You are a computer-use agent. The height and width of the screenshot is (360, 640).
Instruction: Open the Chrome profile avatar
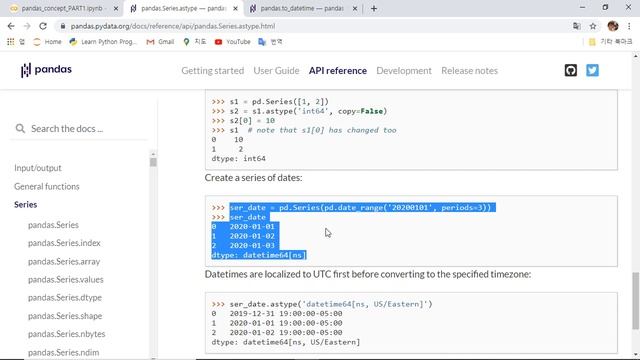(x=613, y=26)
